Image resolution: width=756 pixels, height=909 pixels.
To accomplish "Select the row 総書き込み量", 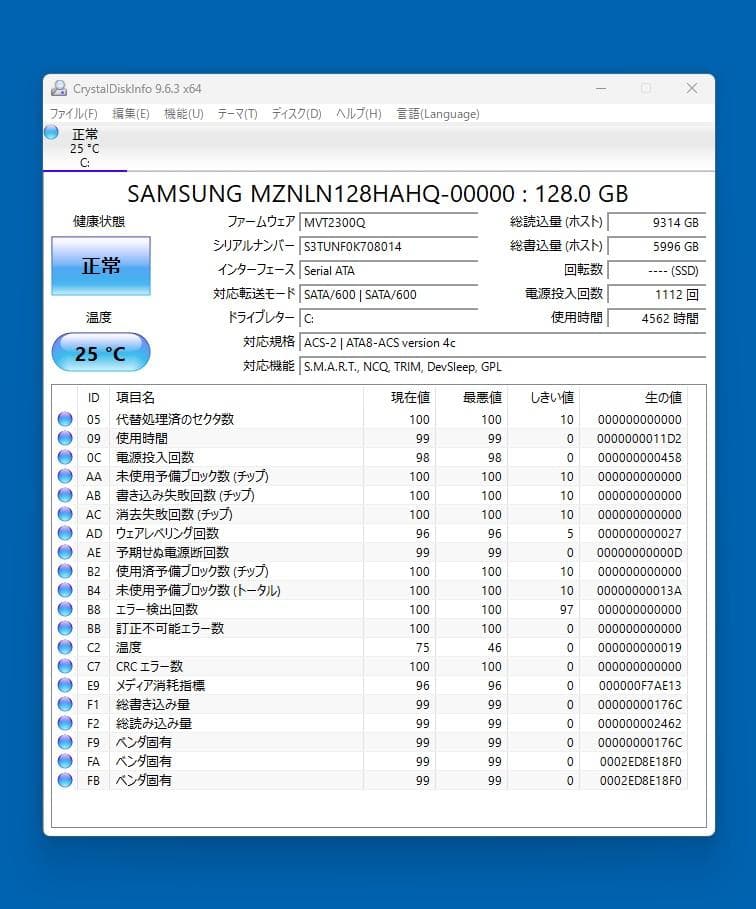I will pyautogui.click(x=370, y=704).
